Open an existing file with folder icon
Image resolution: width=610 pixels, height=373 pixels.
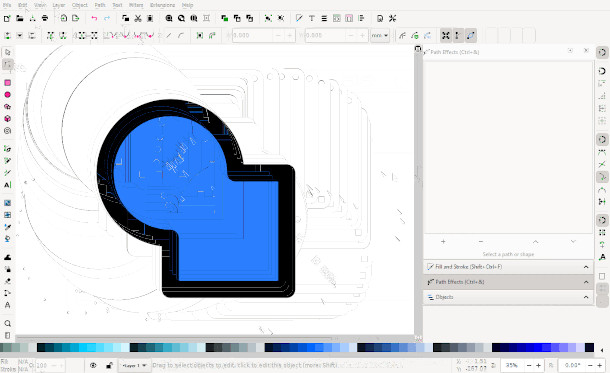coord(19,18)
